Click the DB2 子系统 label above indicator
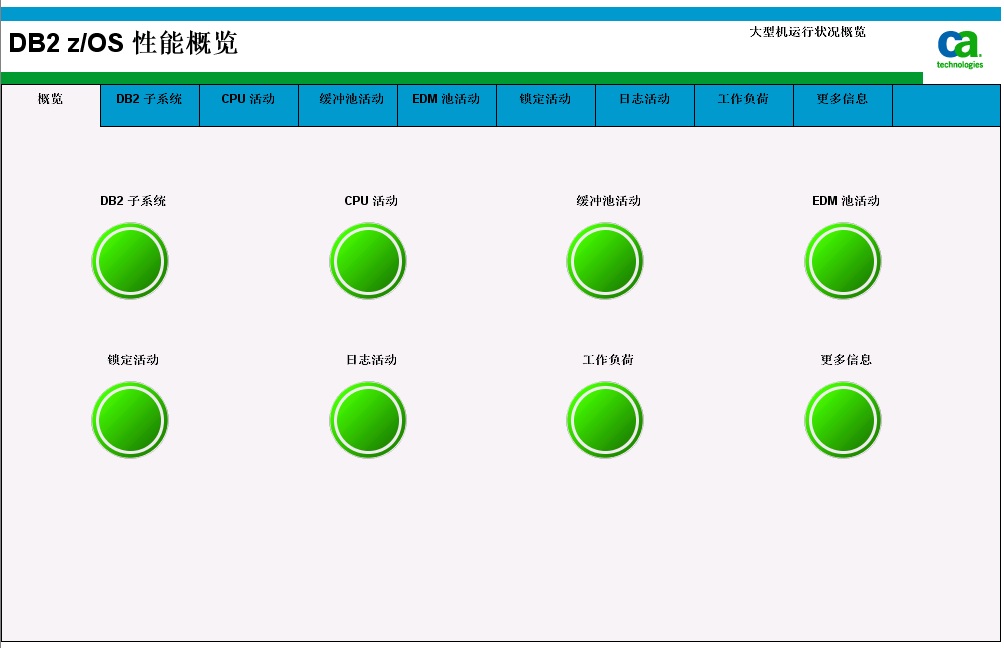 point(133,200)
